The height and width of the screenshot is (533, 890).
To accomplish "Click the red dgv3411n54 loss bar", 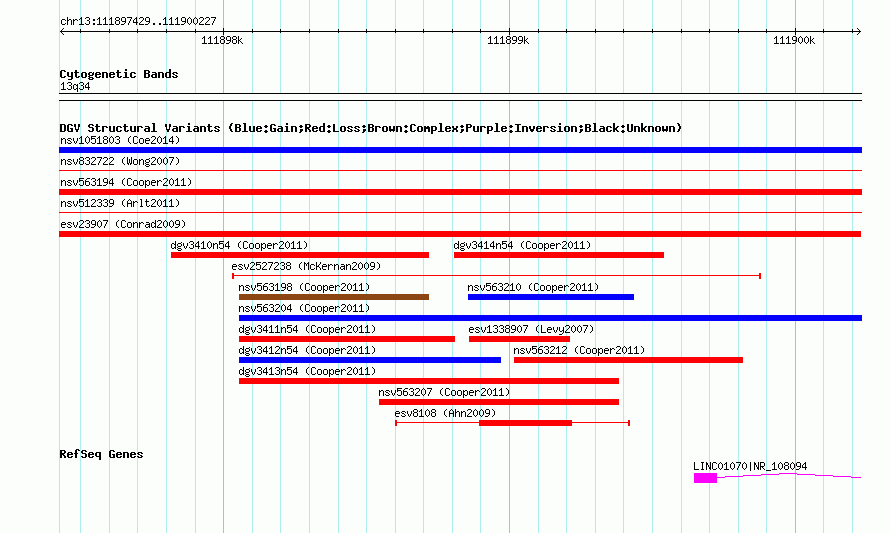I will [x=347, y=339].
